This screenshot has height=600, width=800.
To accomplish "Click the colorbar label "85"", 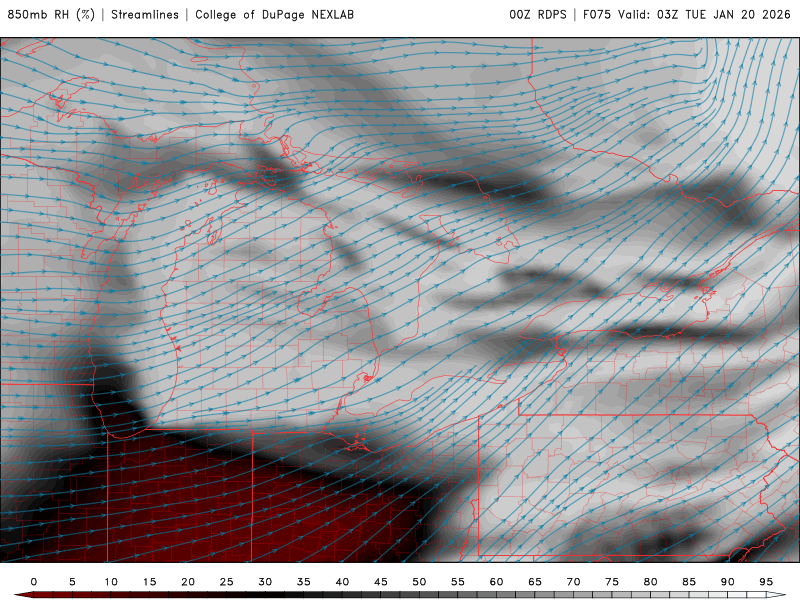I will [x=689, y=582].
